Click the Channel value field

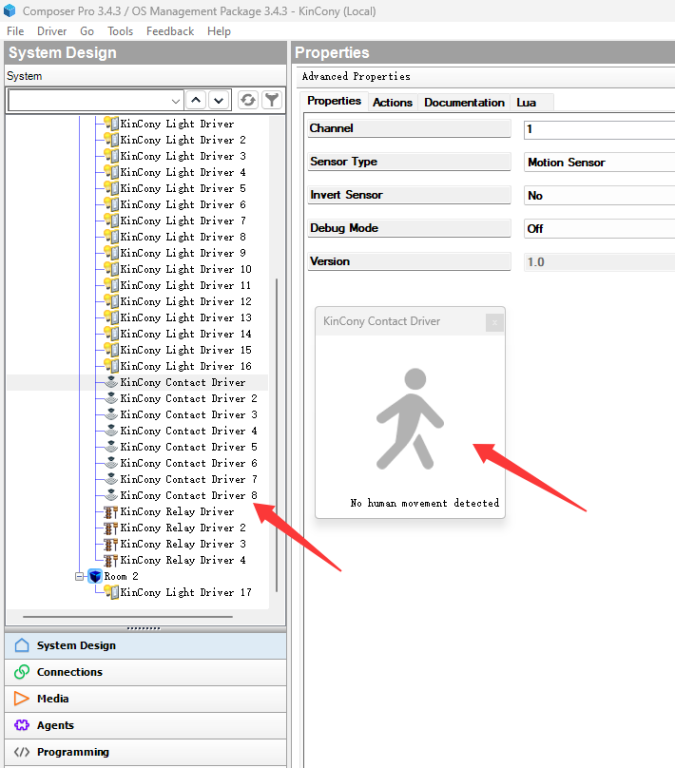pos(599,130)
